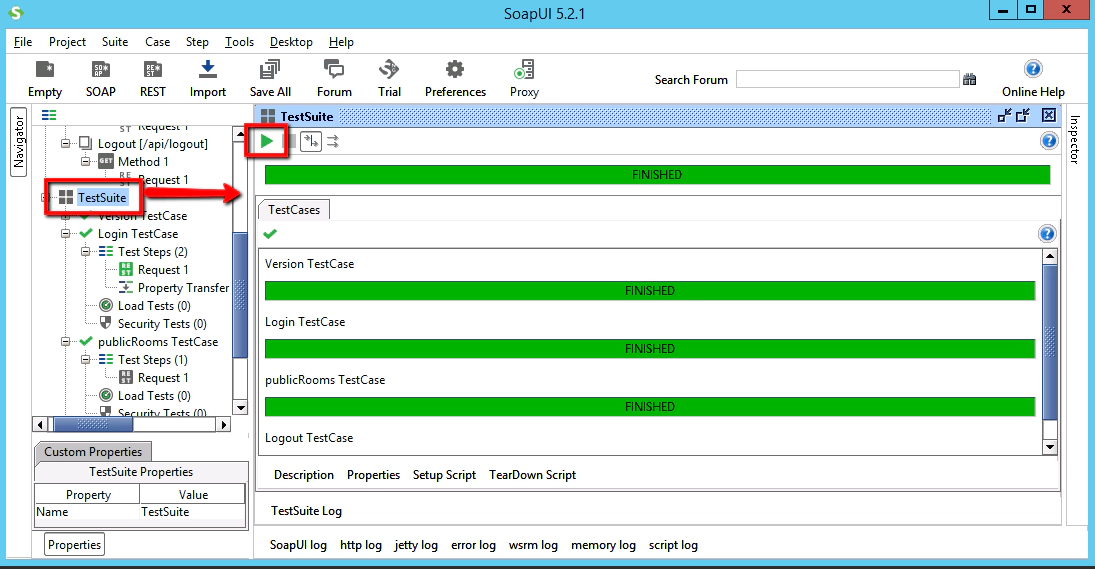Click the Search Forum input field

click(x=847, y=79)
